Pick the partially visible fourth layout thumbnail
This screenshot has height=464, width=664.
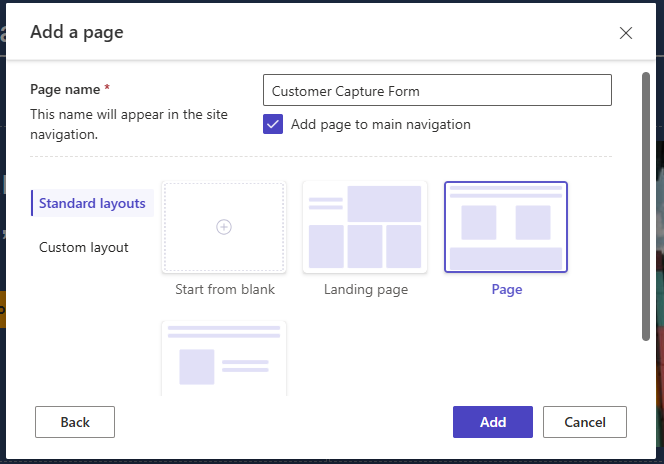[x=224, y=358]
